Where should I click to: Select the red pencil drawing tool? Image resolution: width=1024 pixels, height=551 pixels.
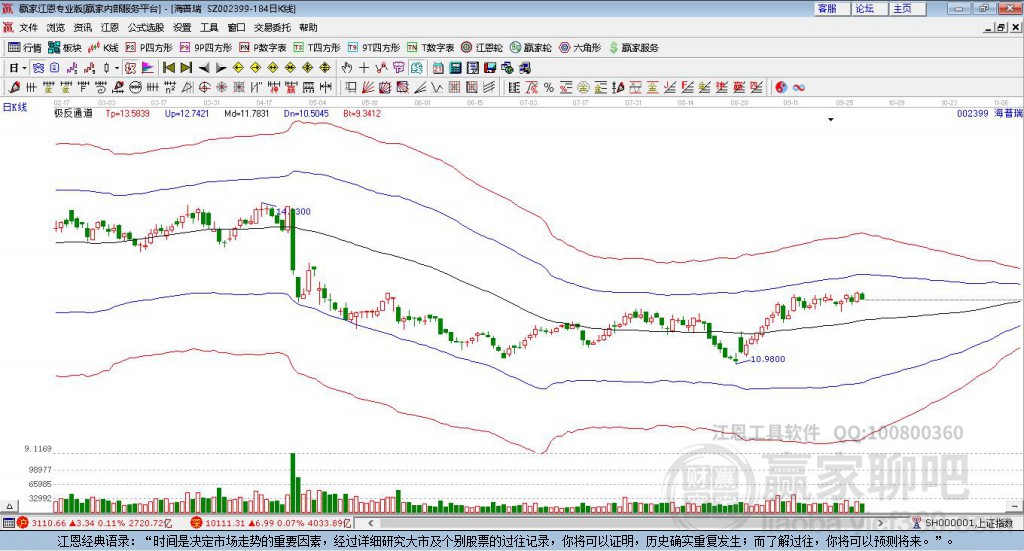pos(14,87)
